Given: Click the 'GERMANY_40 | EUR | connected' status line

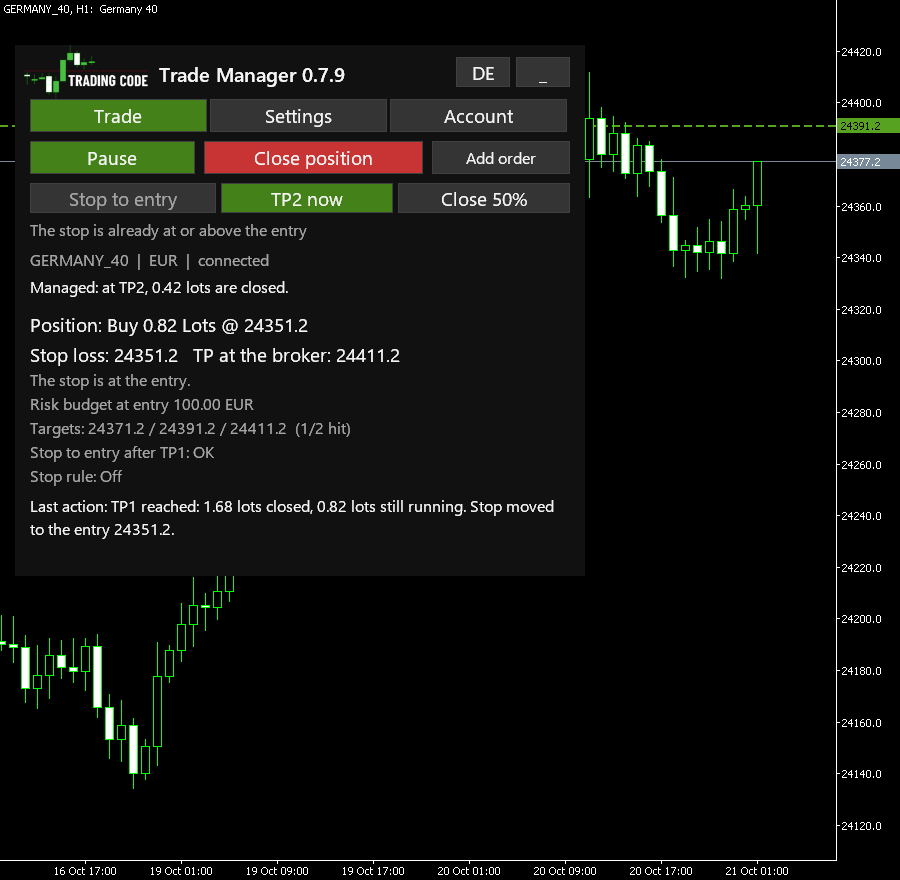Looking at the screenshot, I should click(x=149, y=261).
